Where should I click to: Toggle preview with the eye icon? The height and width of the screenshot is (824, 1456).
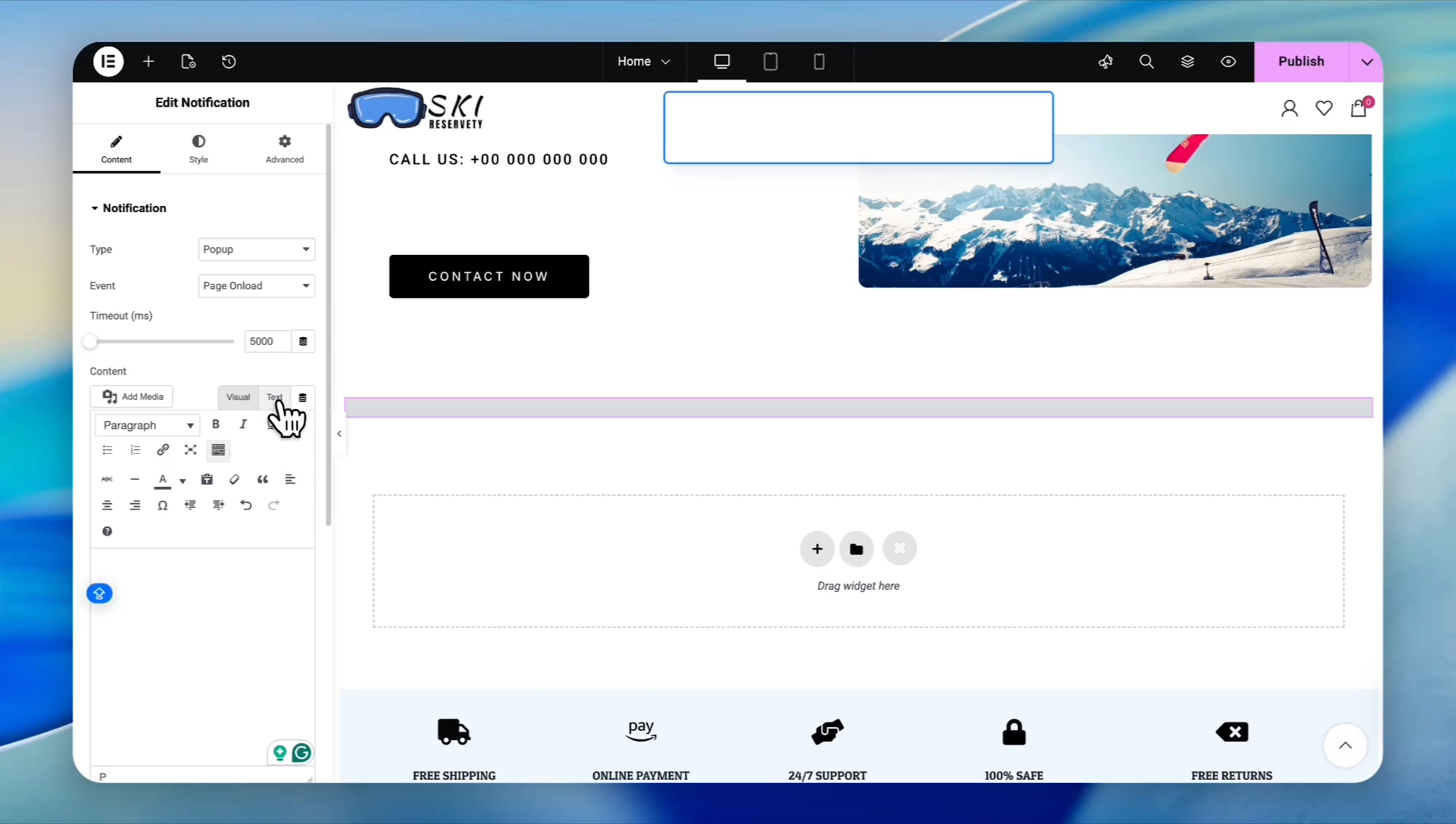[1229, 62]
